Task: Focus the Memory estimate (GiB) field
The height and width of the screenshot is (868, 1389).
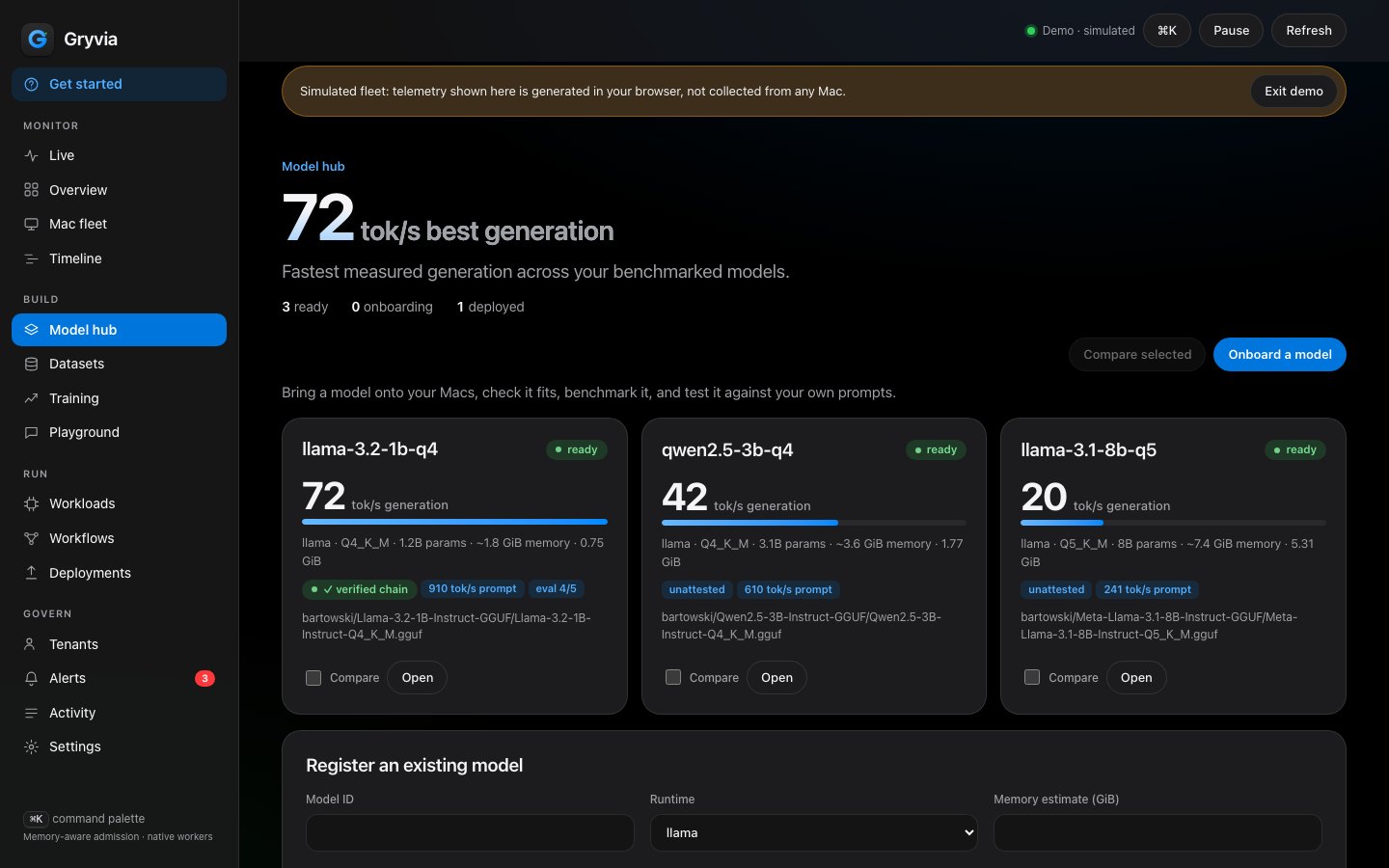Action: tap(1157, 832)
